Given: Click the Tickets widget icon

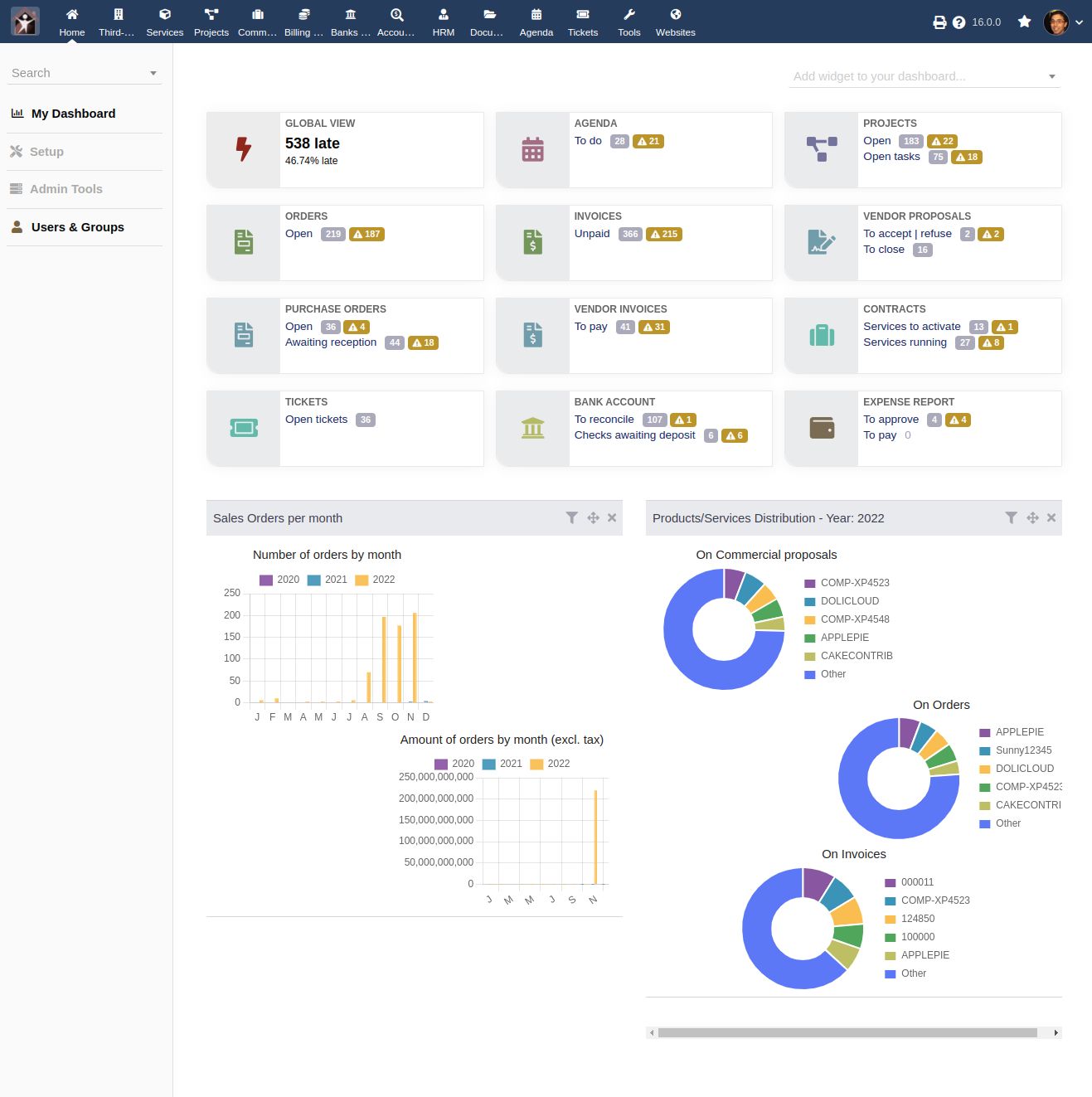Looking at the screenshot, I should click(x=244, y=428).
